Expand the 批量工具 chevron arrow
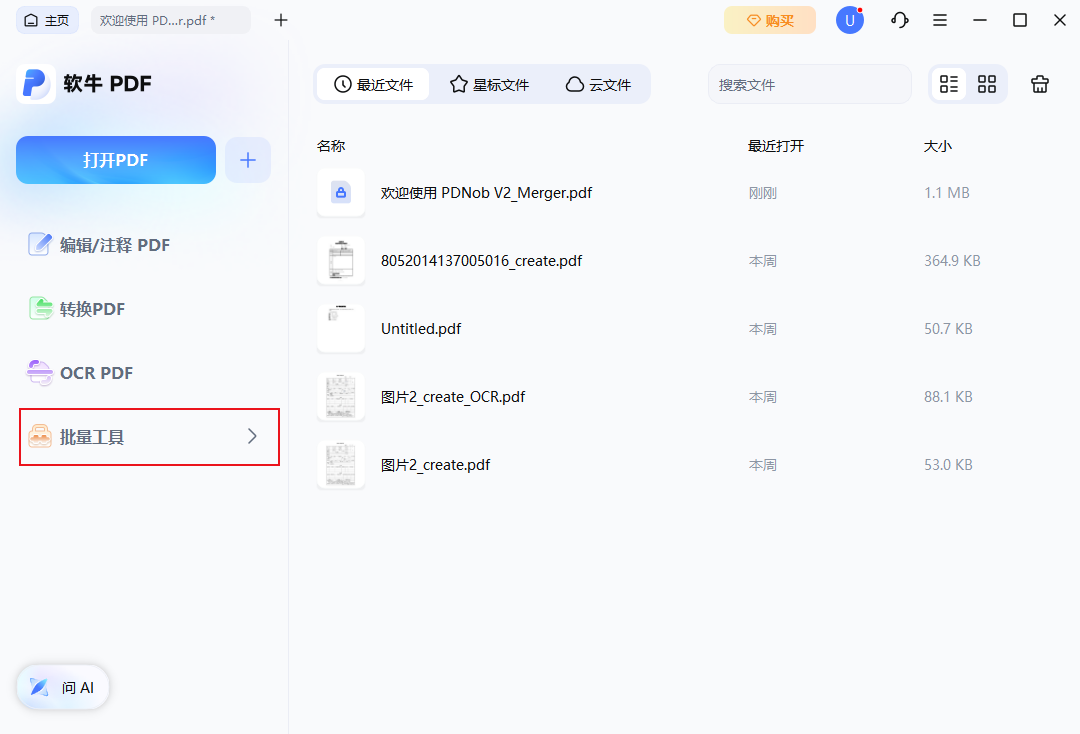 click(x=252, y=437)
